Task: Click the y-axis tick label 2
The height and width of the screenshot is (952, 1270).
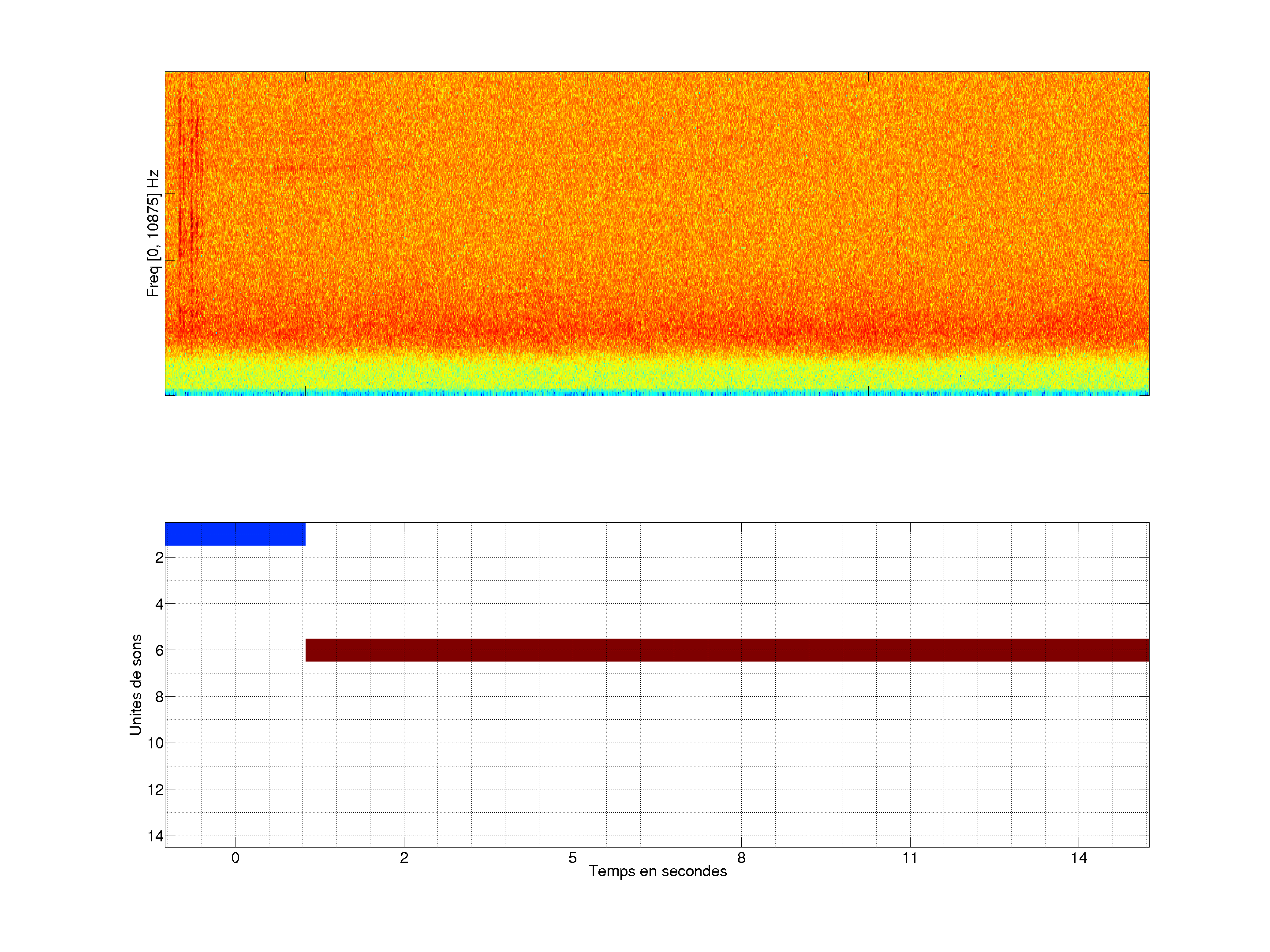Action: (x=159, y=558)
